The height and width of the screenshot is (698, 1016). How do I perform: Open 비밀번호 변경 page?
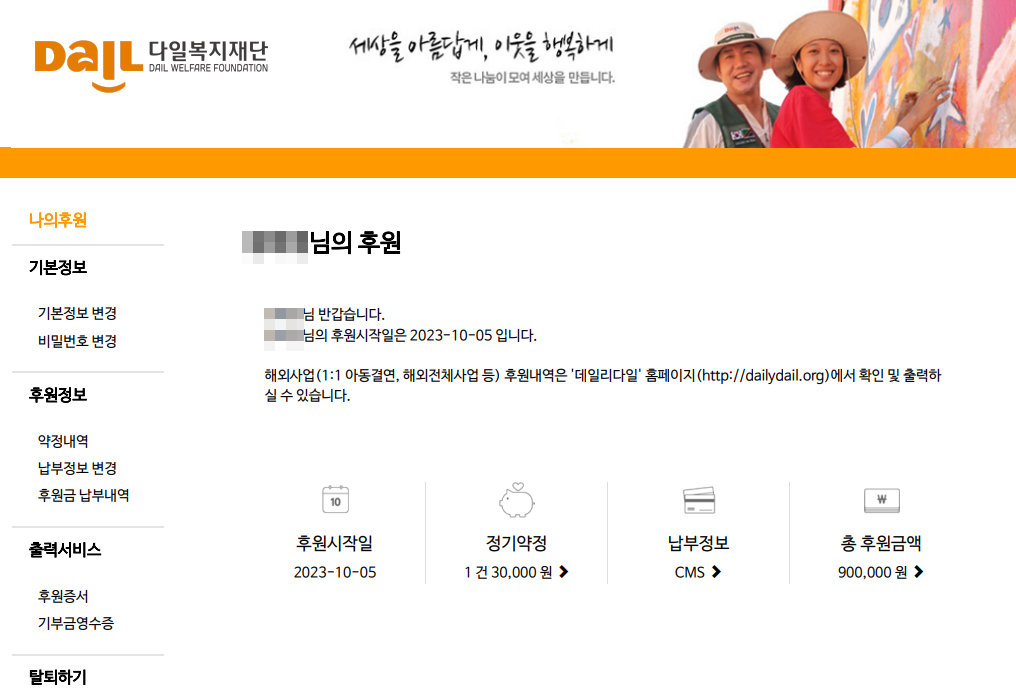tap(77, 341)
